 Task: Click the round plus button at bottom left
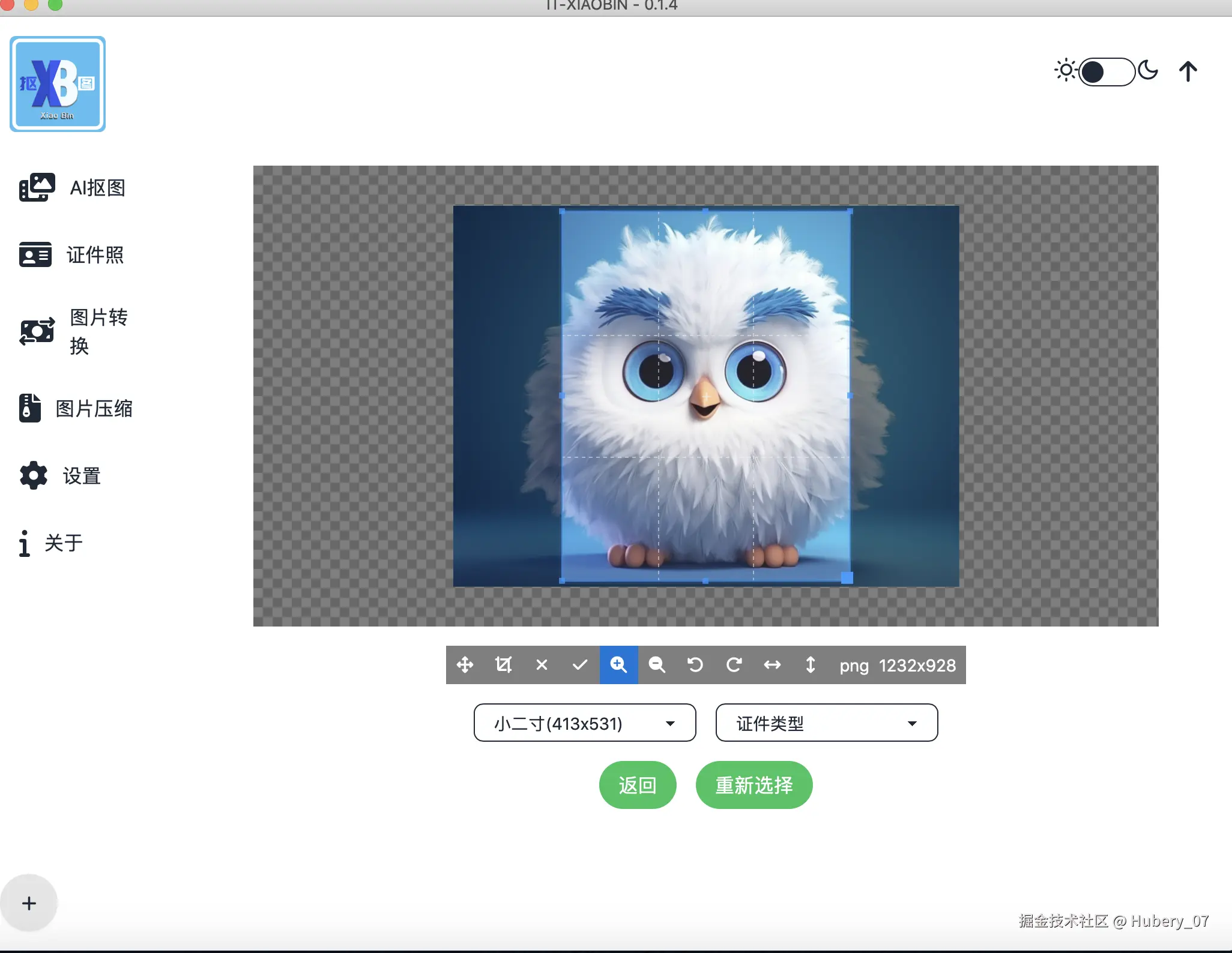29,903
